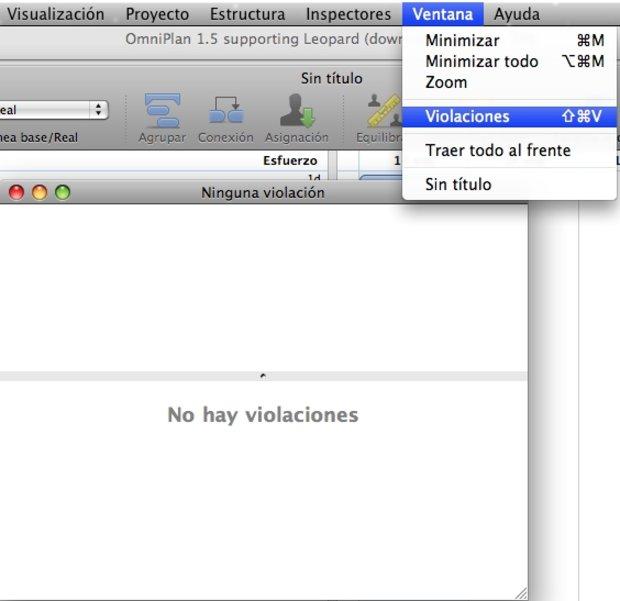Select the highlighted Violaciones entry

coord(509,116)
